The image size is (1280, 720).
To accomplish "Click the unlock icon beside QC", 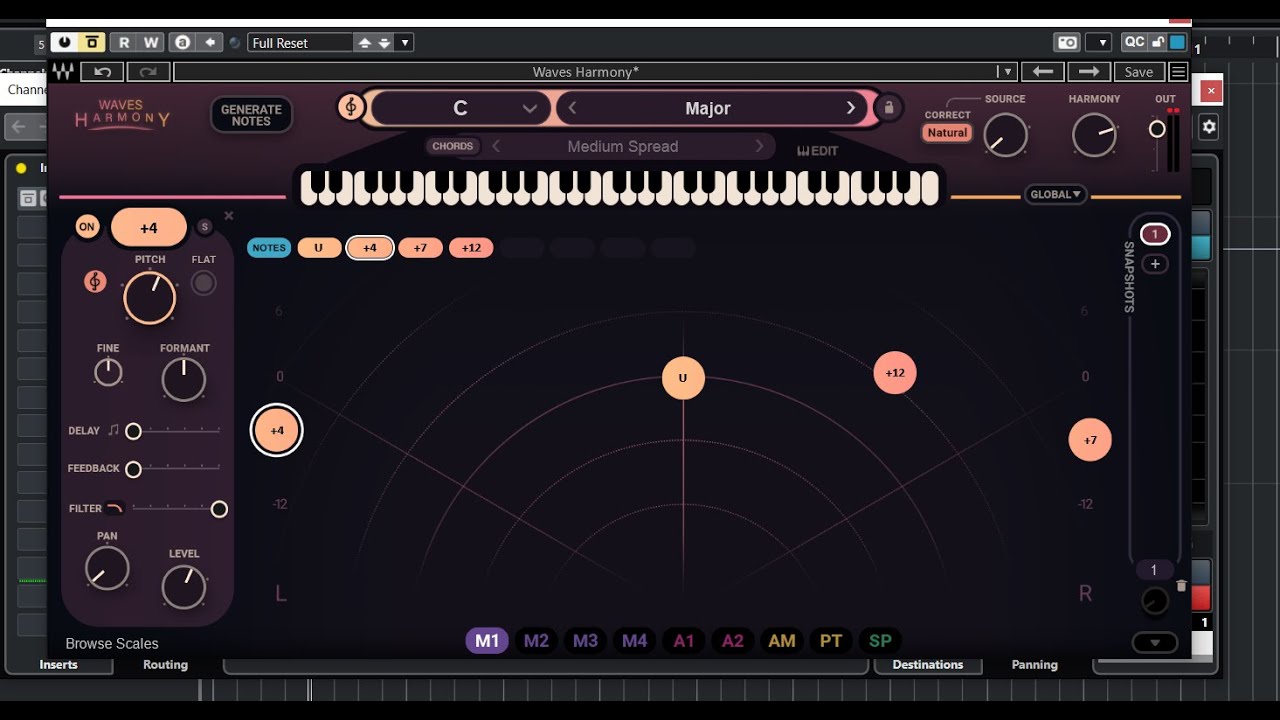I will (1158, 42).
